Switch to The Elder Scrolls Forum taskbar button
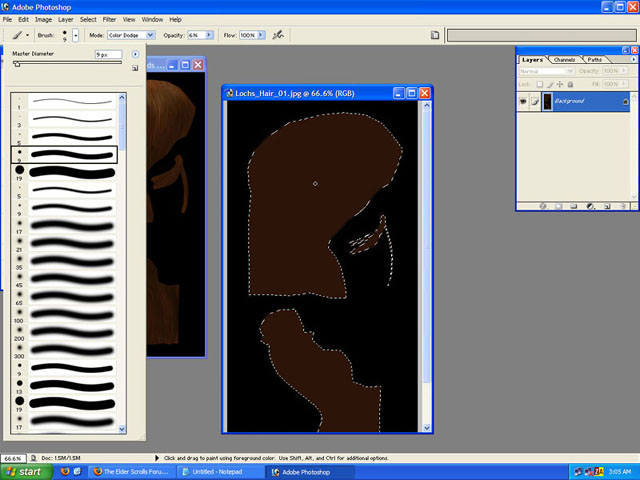 point(132,472)
